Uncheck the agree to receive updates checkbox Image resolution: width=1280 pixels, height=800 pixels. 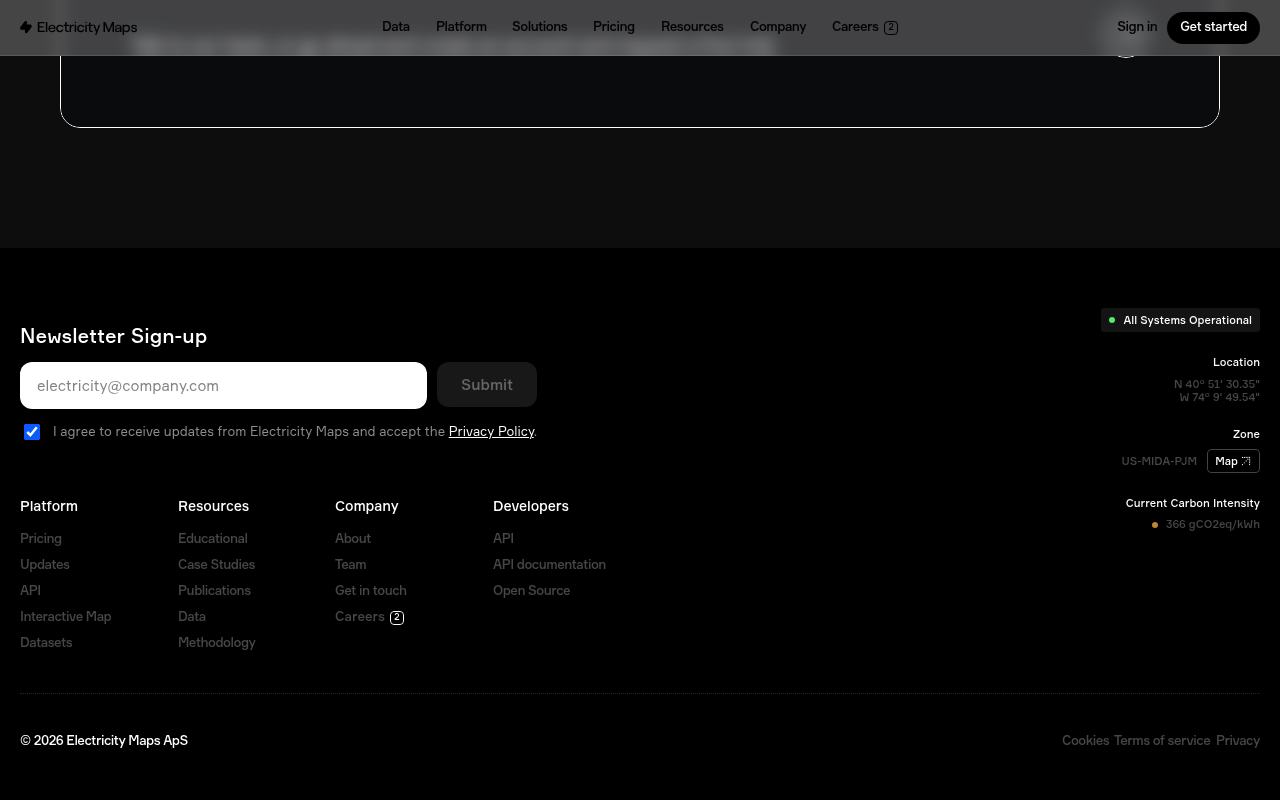(32, 432)
